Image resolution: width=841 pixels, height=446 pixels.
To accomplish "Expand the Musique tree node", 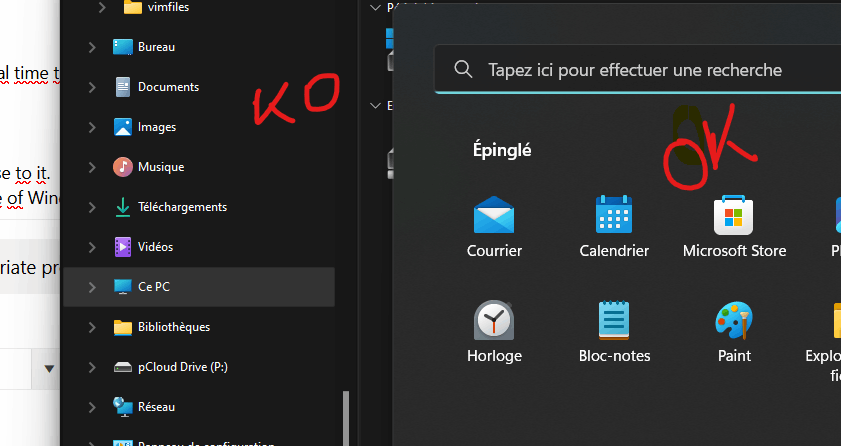I will pyautogui.click(x=92, y=167).
